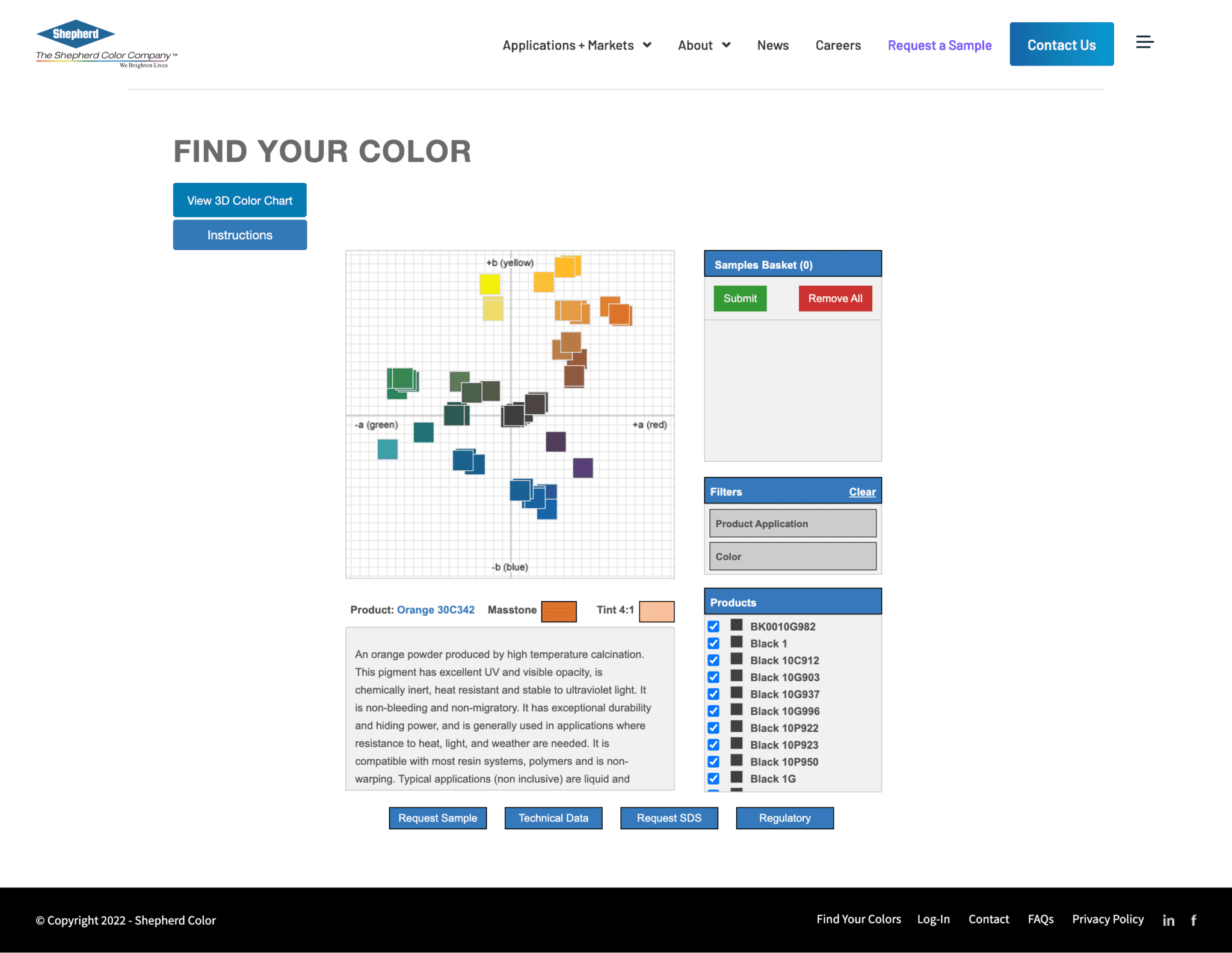Click Remove All in Samples Basket
The width and height of the screenshot is (1232, 953).
[835, 298]
